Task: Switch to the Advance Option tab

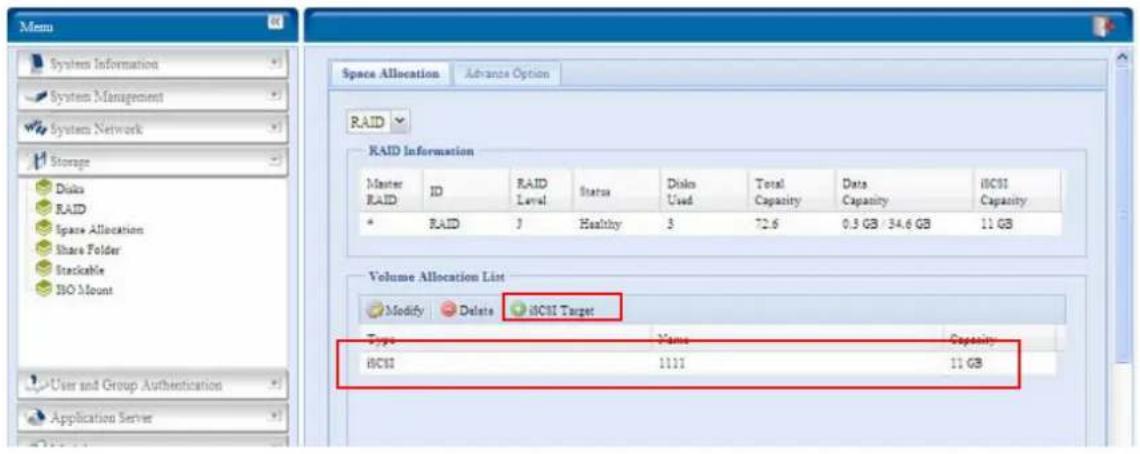Action: (x=507, y=74)
